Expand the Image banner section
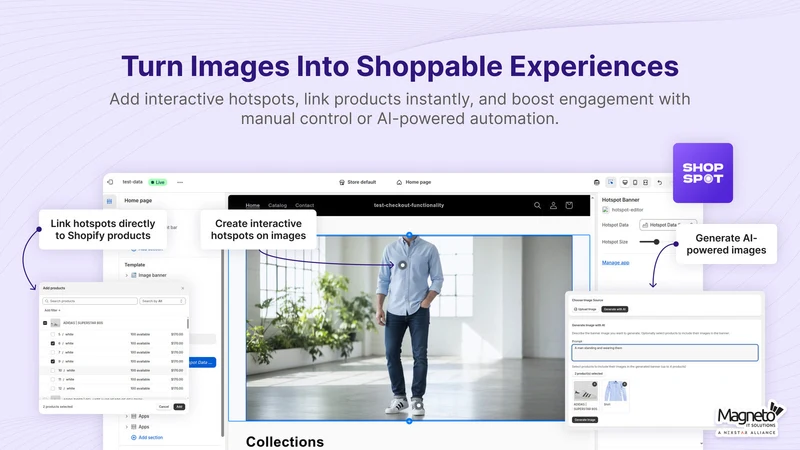Viewport: 800px width, 450px height. pyautogui.click(x=127, y=275)
